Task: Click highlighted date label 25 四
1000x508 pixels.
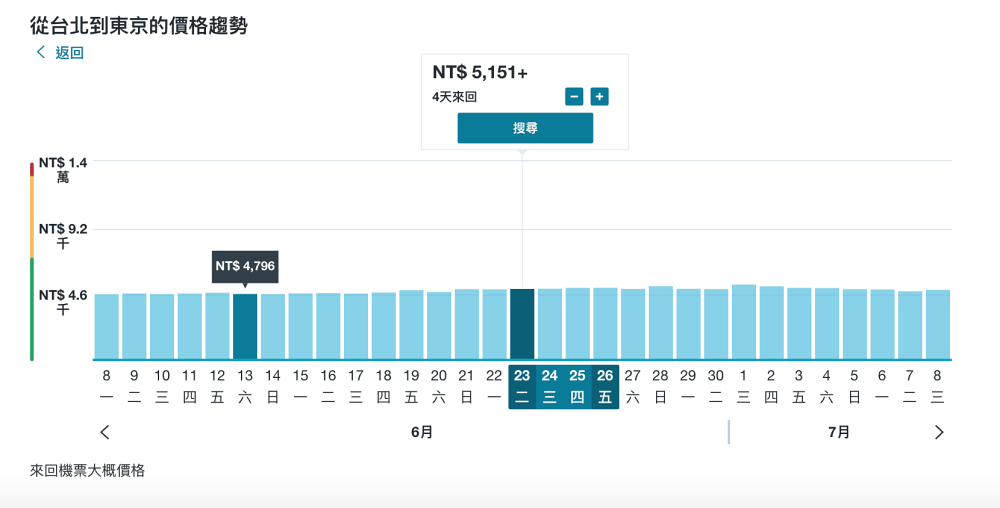Action: tap(577, 387)
